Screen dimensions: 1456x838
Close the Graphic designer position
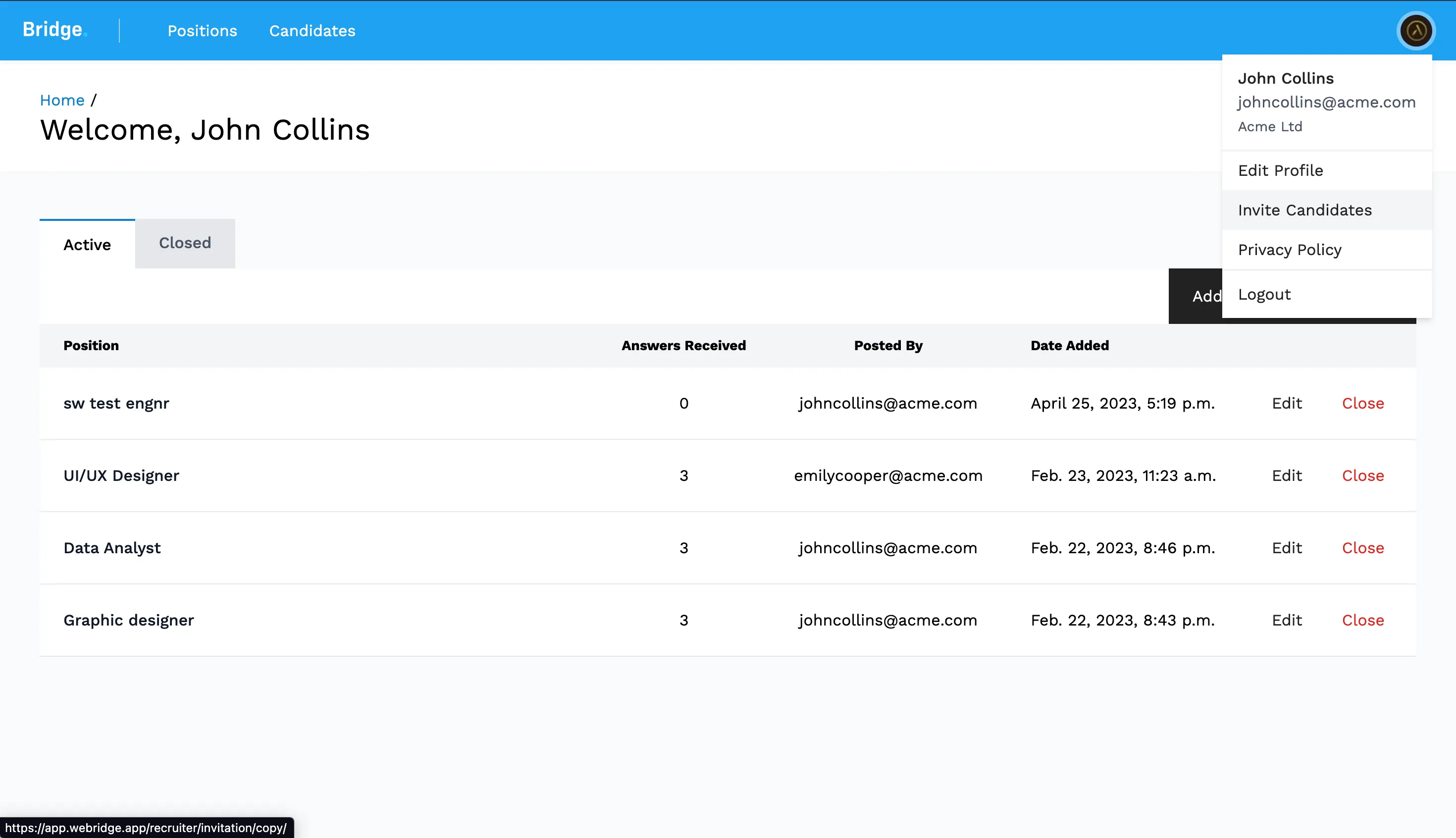[1363, 620]
